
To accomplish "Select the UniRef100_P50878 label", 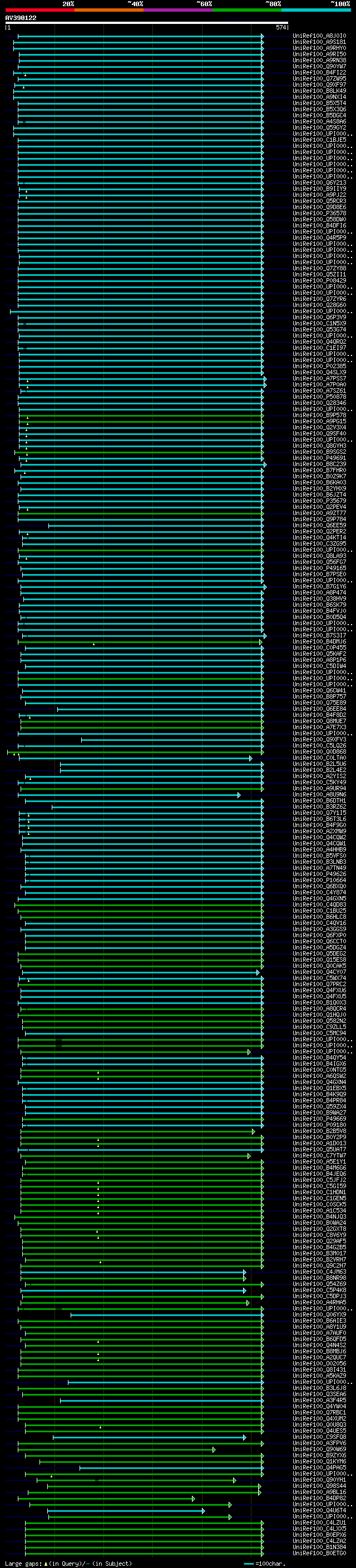I will click(x=319, y=397).
